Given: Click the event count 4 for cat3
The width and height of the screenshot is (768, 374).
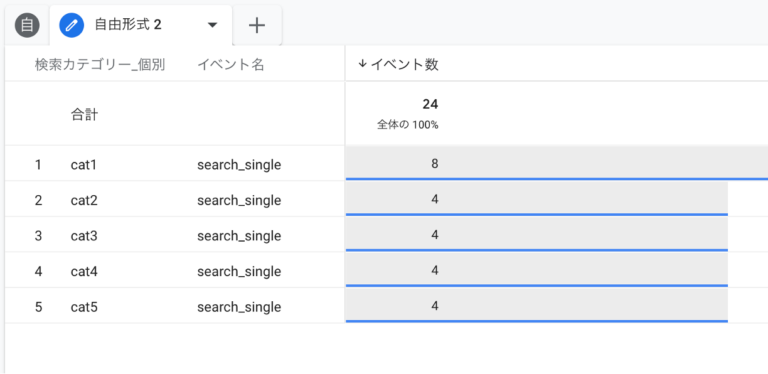Looking at the screenshot, I should click(434, 235).
